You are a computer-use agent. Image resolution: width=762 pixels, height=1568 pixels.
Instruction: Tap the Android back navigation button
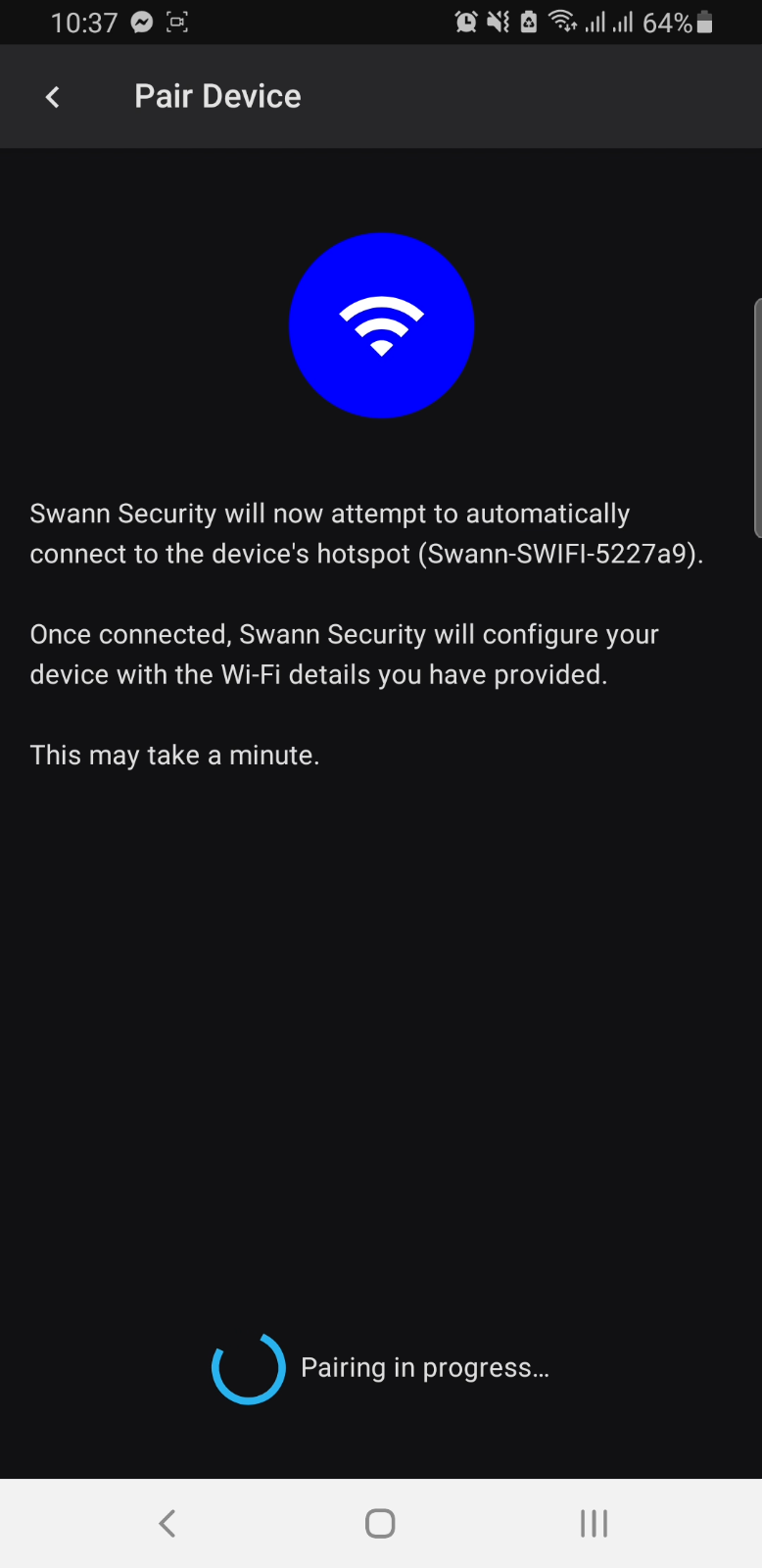point(167,1523)
